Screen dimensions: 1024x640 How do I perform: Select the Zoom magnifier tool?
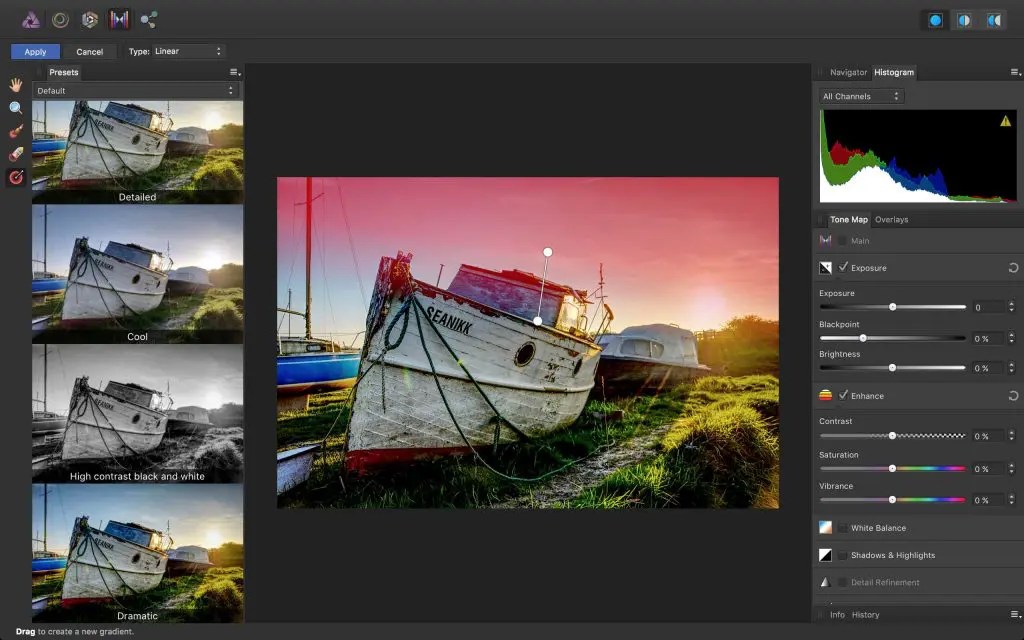point(16,108)
